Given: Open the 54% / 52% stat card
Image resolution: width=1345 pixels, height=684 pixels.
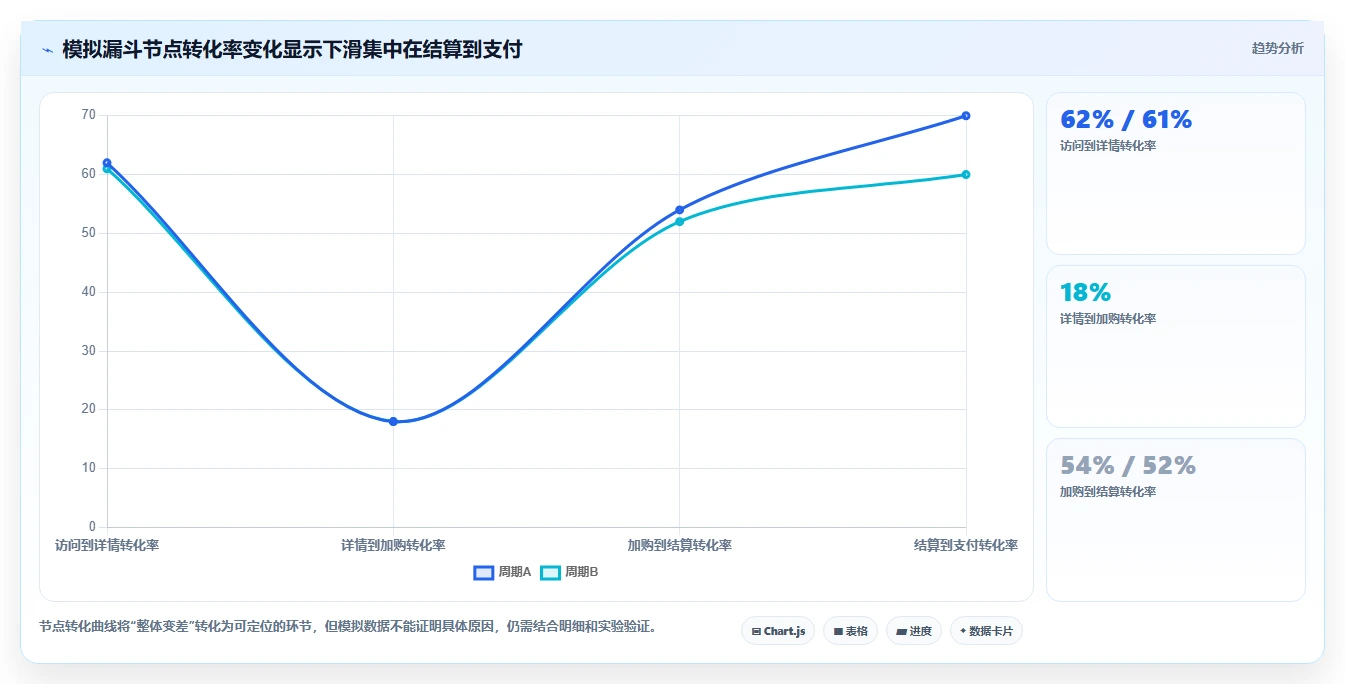Looking at the screenshot, I should tap(1176, 520).
